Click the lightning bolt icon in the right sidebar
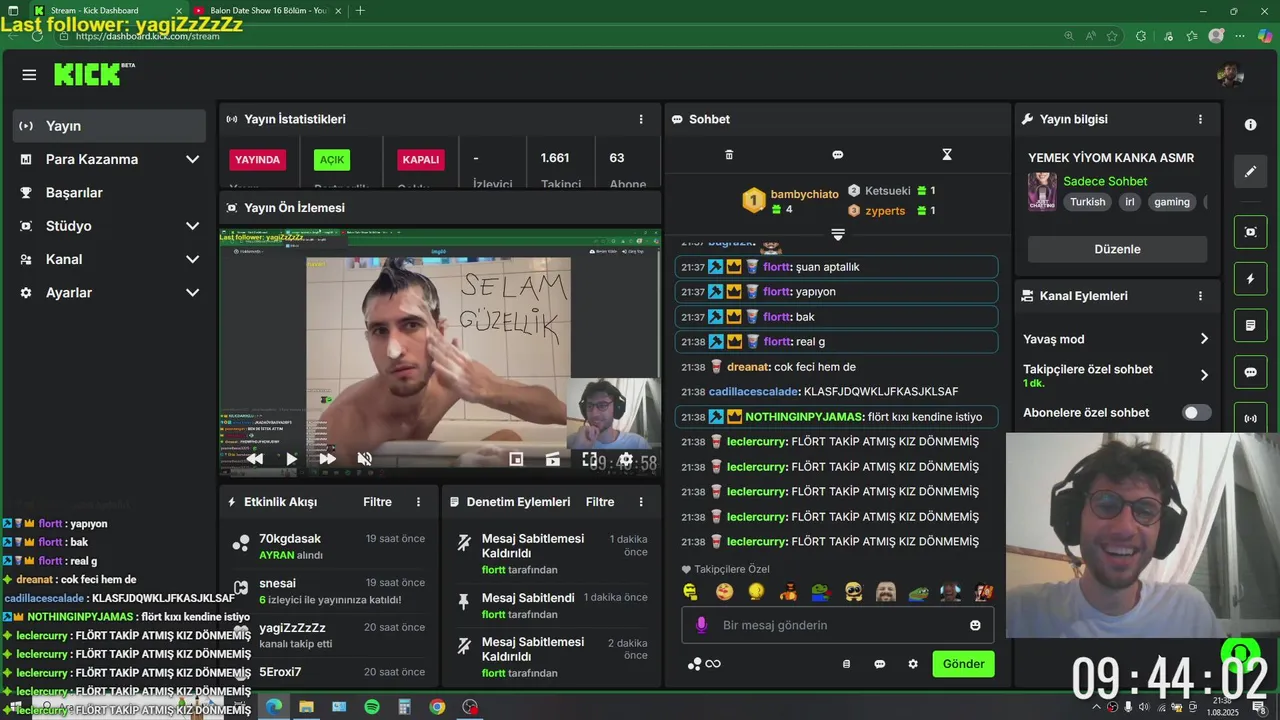Image resolution: width=1280 pixels, height=720 pixels. pos(1250,279)
